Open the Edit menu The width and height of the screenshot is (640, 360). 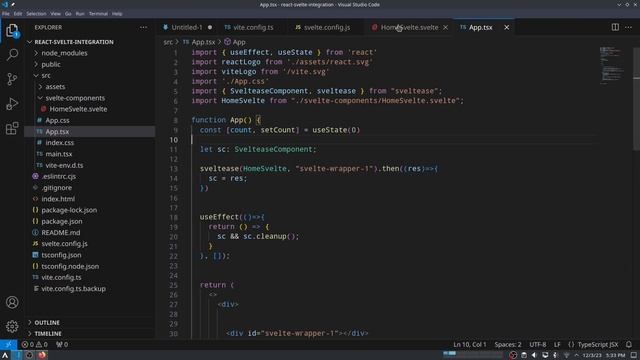coord(18,14)
